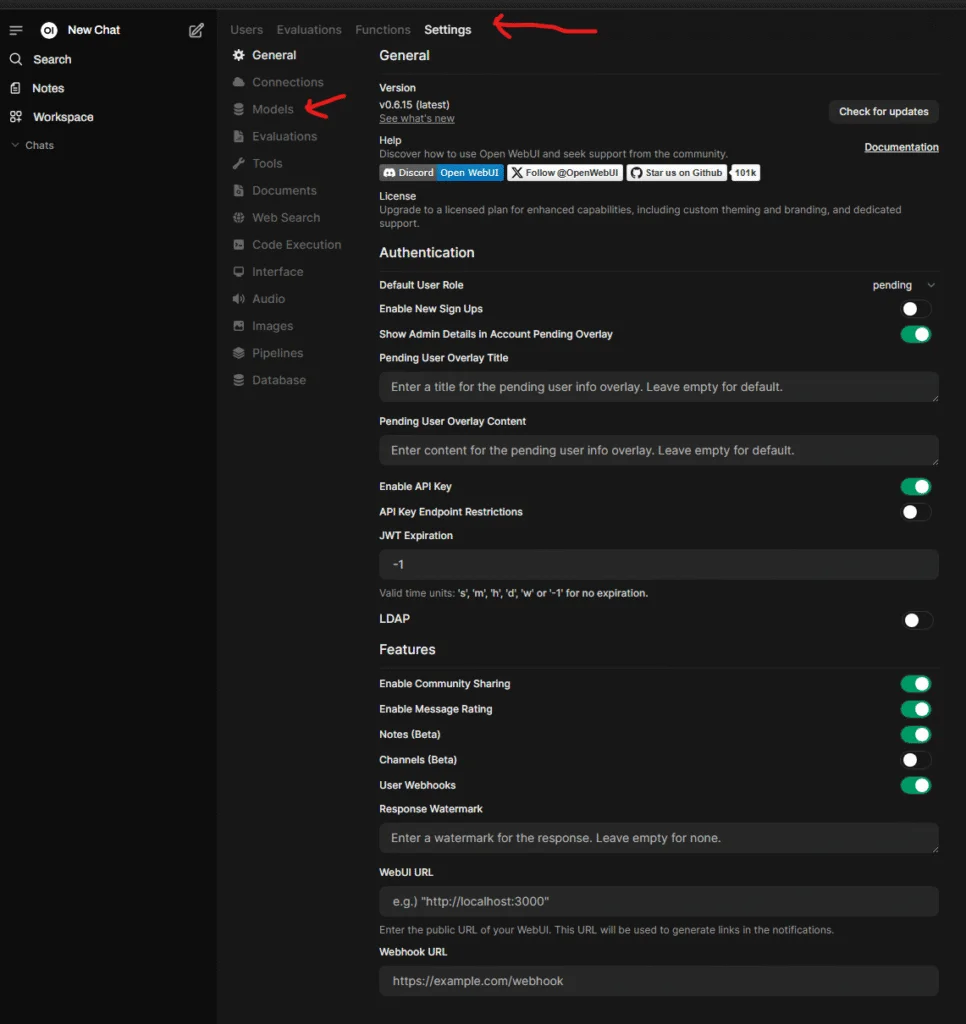Open Workspace via its grid icon
This screenshot has height=1024, width=966.
16,117
